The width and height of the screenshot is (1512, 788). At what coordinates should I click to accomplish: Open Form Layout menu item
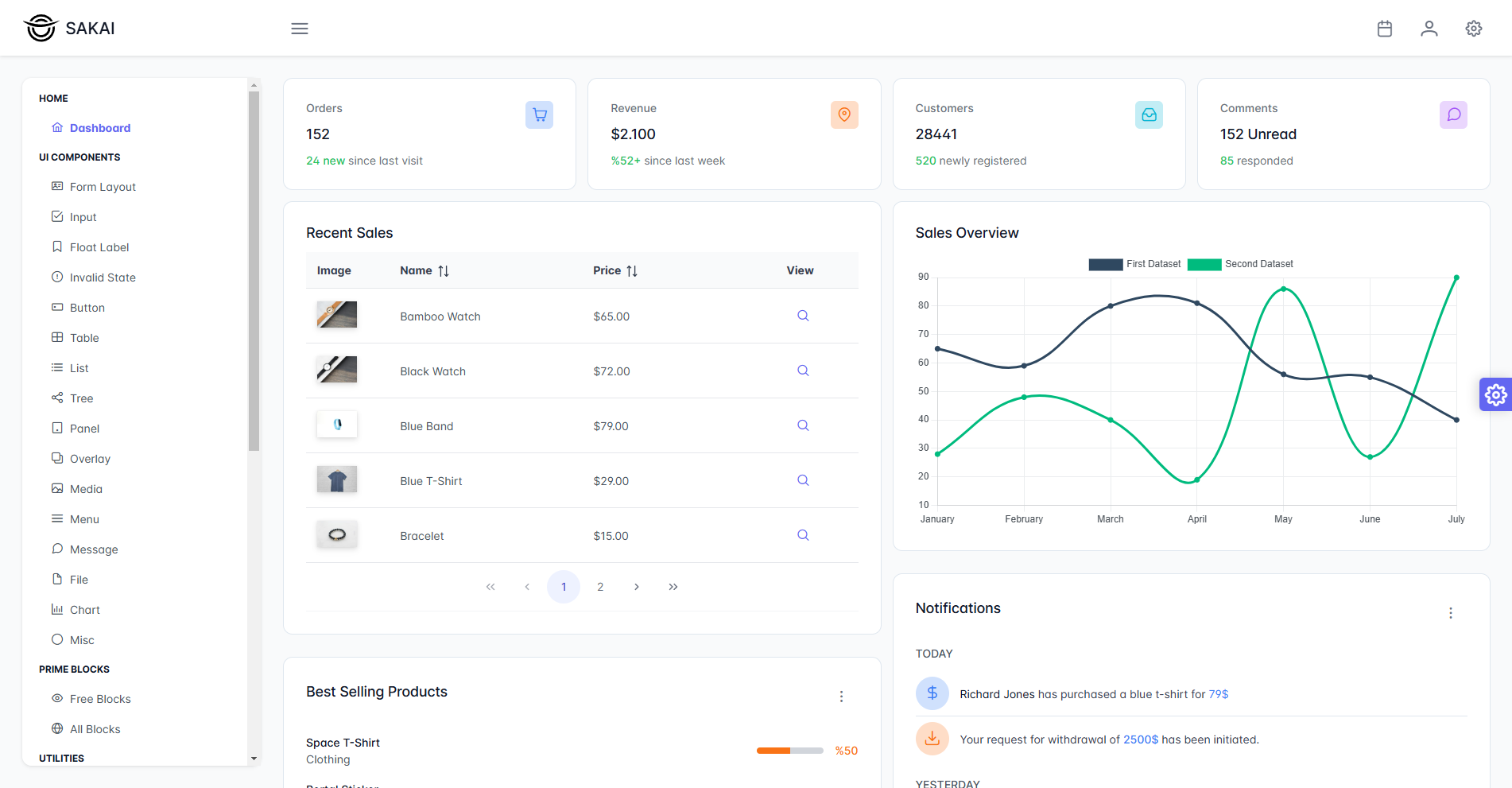point(94,187)
